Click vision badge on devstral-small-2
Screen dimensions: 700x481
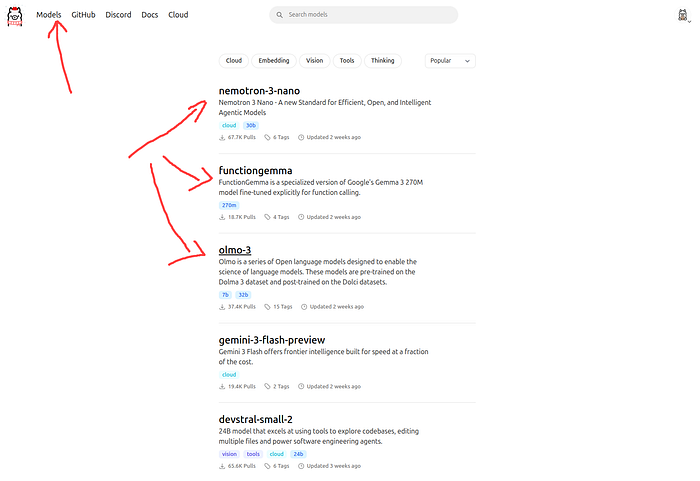229,454
